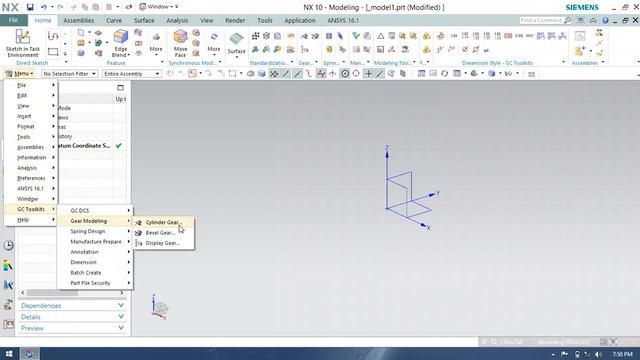This screenshot has width=640, height=360.
Task: Switch to the Curve ribbon tab
Action: [x=114, y=20]
